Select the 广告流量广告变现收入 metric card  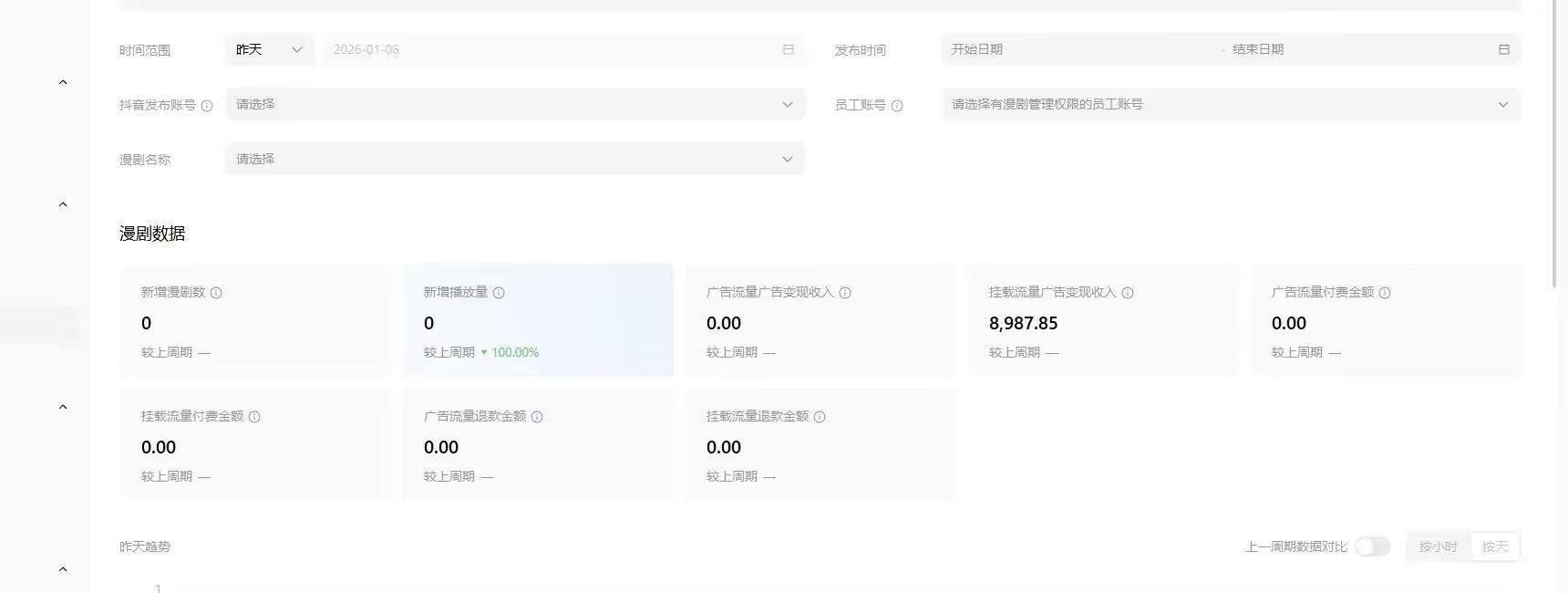(820, 320)
